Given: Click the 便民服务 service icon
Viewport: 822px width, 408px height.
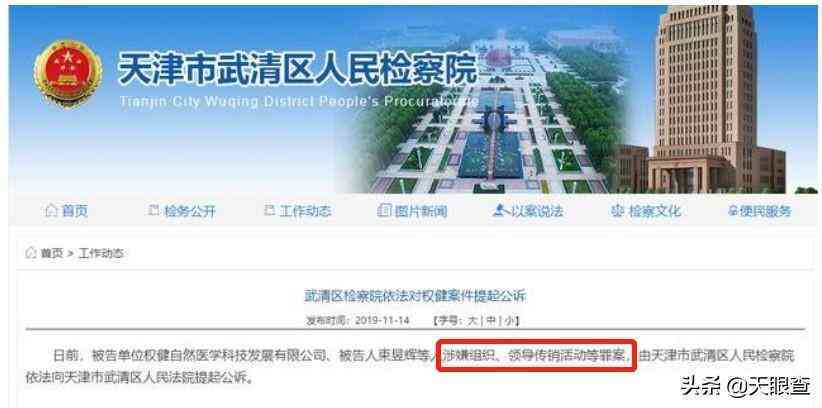Looking at the screenshot, I should click(x=732, y=211).
